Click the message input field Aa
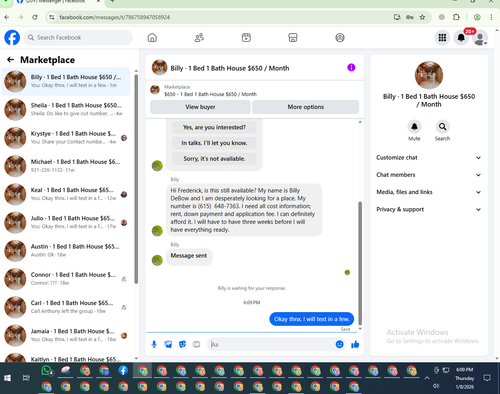The height and width of the screenshot is (394, 500). pyautogui.click(x=272, y=344)
